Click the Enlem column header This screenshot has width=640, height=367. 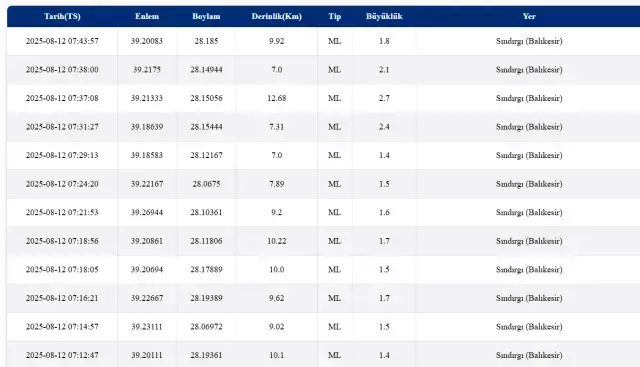(147, 16)
